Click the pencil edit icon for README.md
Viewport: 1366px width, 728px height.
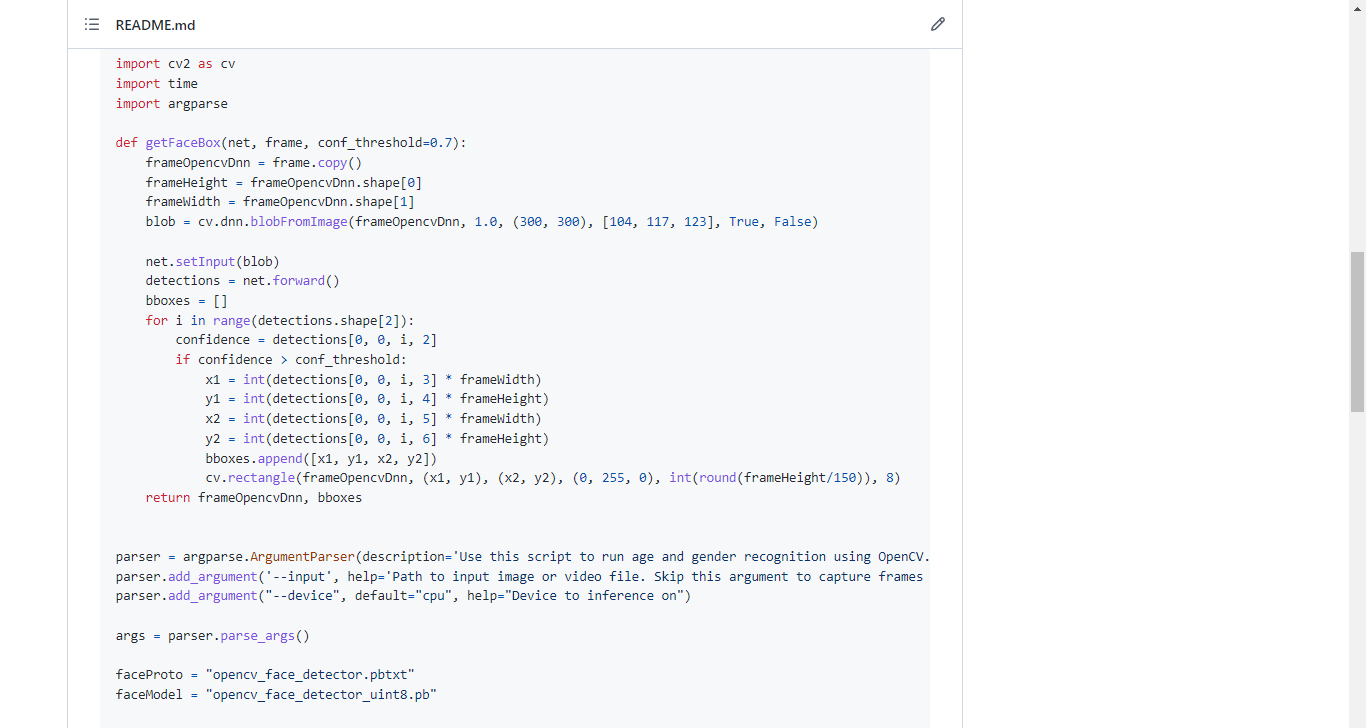(x=937, y=24)
